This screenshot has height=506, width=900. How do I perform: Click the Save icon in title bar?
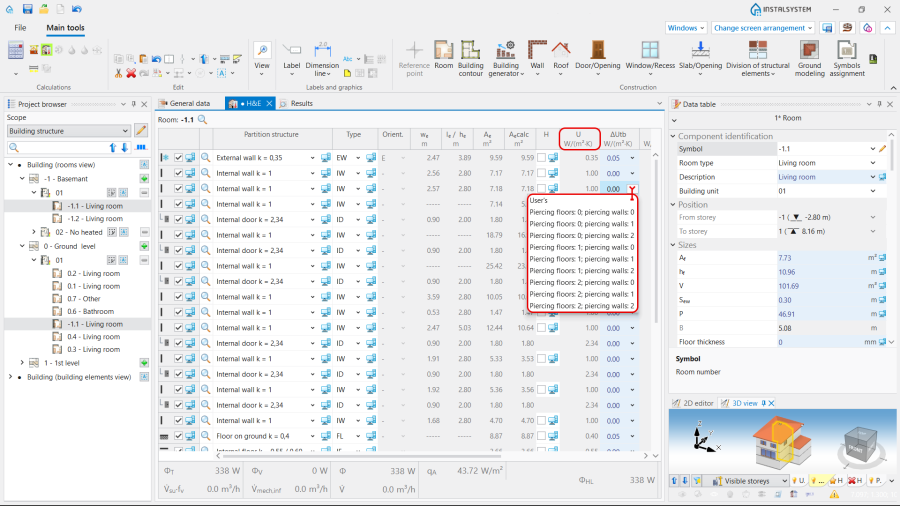click(x=27, y=9)
